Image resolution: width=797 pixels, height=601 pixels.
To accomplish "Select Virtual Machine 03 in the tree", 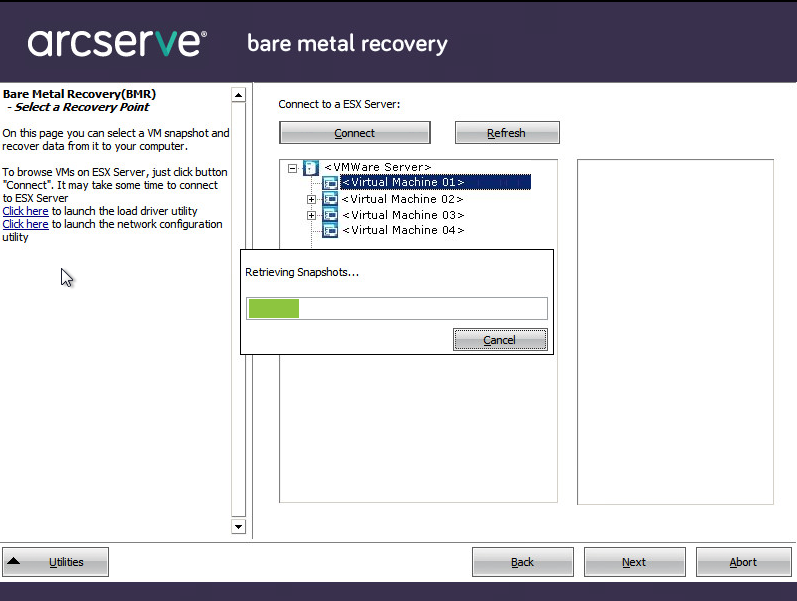I will [x=403, y=215].
